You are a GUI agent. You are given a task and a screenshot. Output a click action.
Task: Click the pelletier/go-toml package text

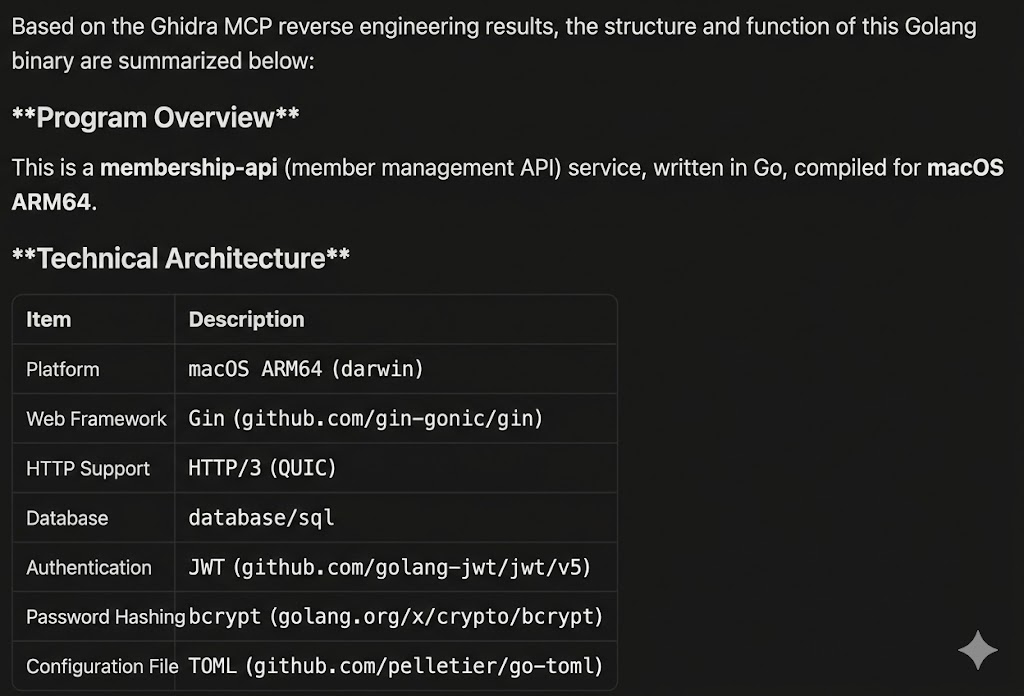point(424,667)
